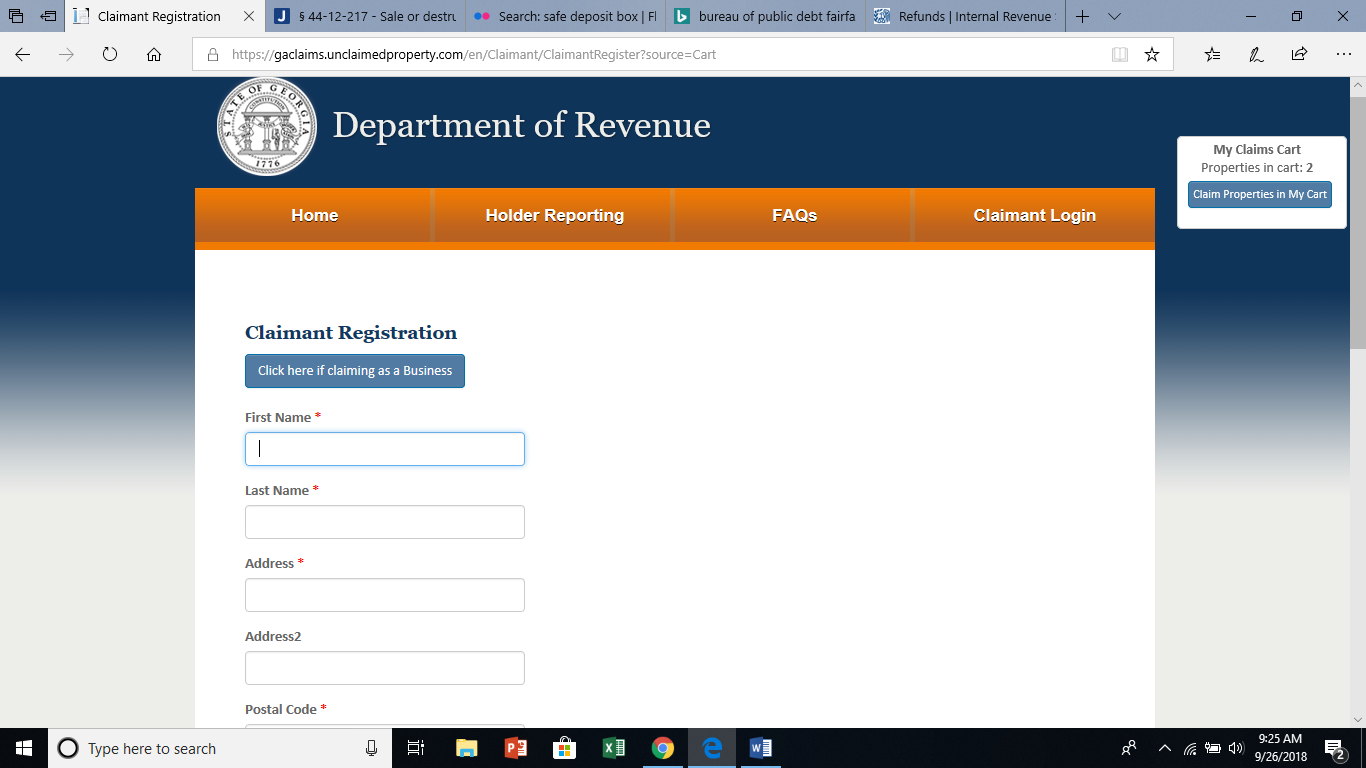The image size is (1366, 768).
Task: Open Task View from the taskbar
Action: click(417, 748)
